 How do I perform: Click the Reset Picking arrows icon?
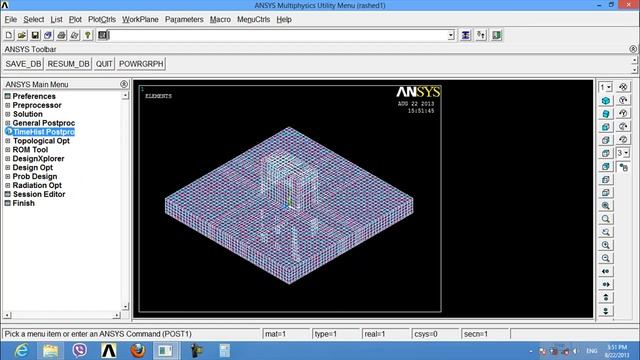point(481,35)
